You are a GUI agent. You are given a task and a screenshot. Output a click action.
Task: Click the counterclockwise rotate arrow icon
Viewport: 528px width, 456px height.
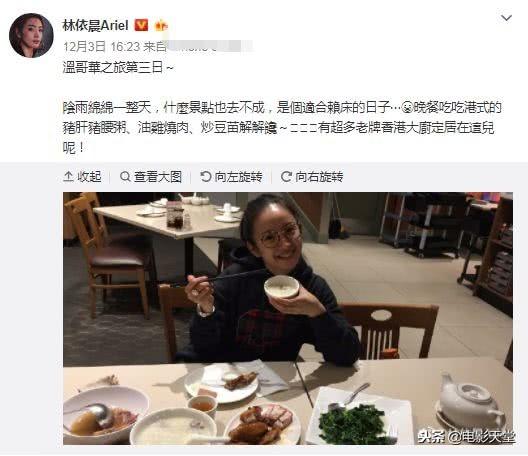(x=205, y=176)
